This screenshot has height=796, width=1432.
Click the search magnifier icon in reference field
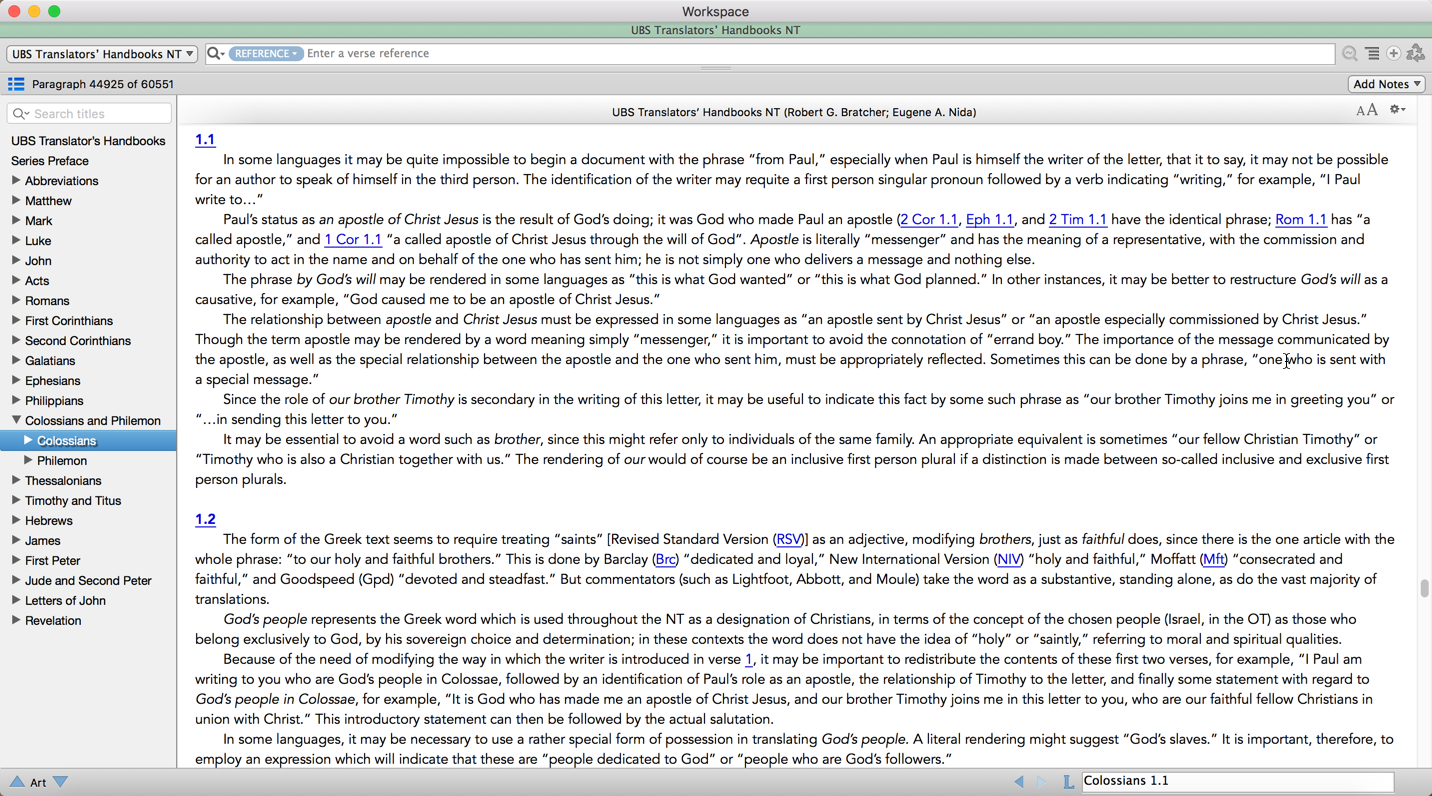215,54
